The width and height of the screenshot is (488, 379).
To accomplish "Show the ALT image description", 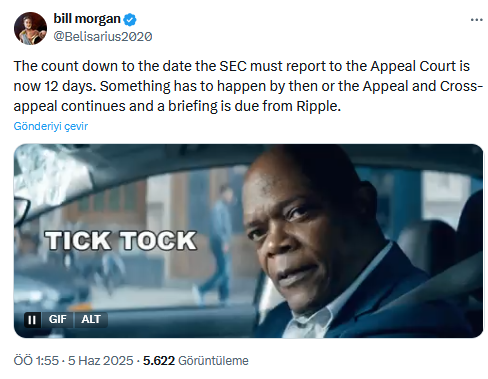I will tap(91, 319).
